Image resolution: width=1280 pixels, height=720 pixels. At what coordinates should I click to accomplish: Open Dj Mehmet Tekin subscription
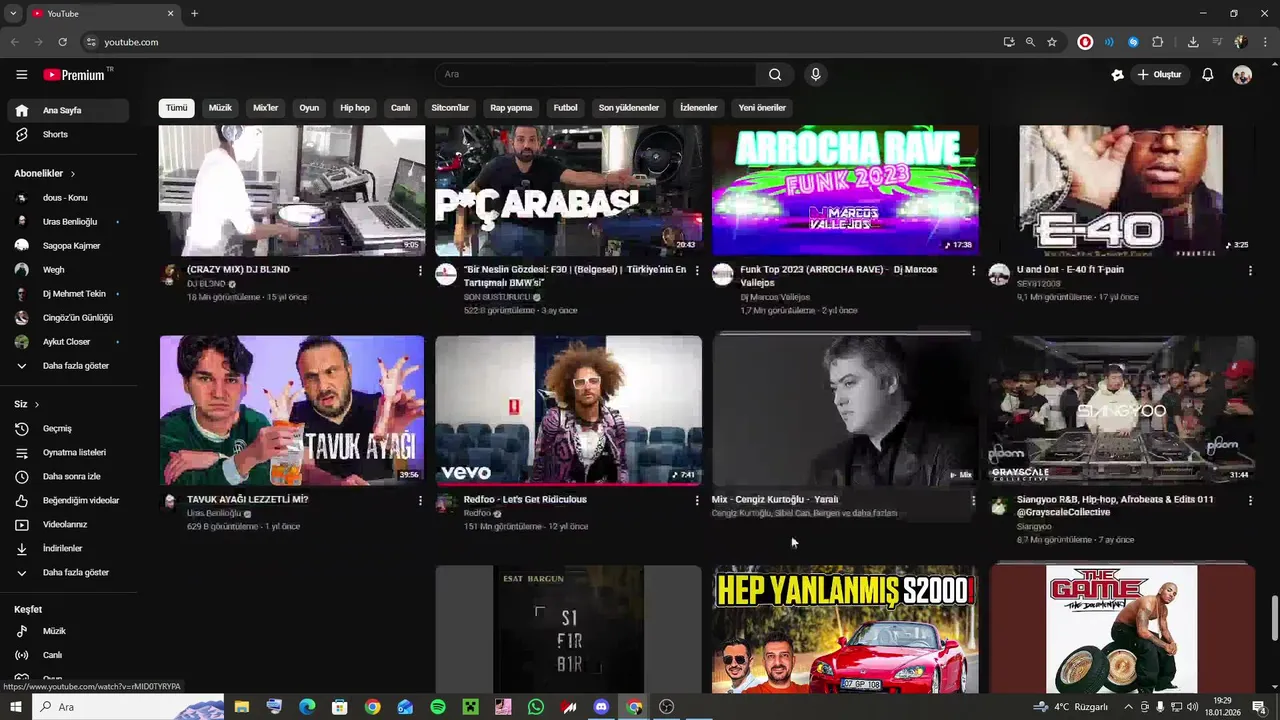click(68, 294)
